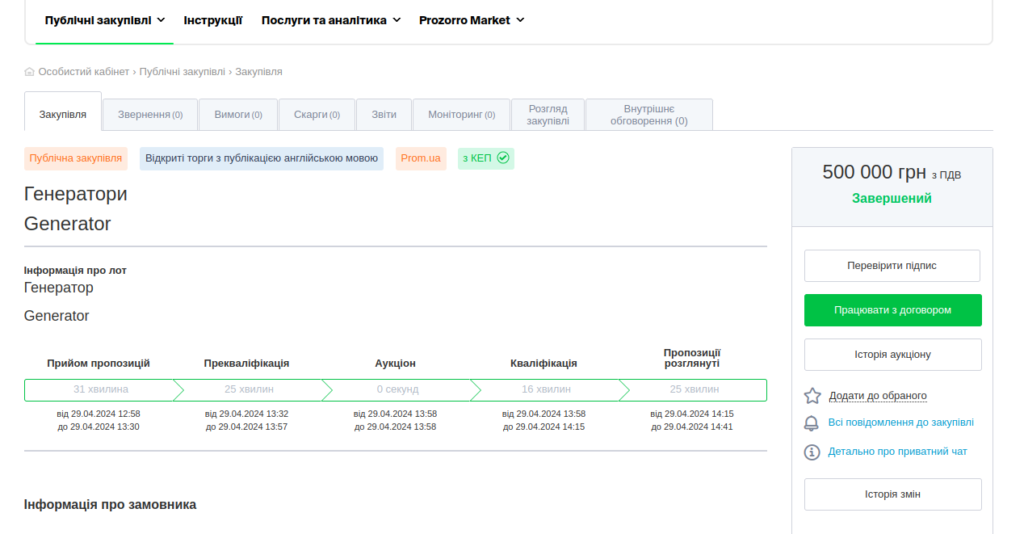This screenshot has width=1024, height=534.
Task: Open Історія аукціону
Action: click(892, 355)
